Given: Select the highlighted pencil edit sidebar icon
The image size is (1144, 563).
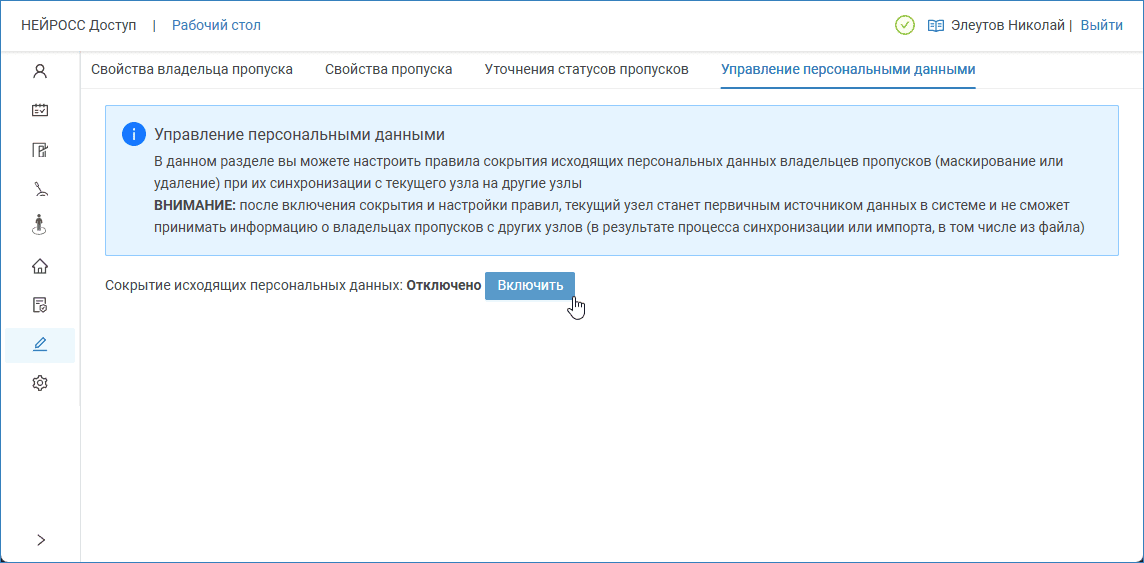Looking at the screenshot, I should tap(40, 344).
